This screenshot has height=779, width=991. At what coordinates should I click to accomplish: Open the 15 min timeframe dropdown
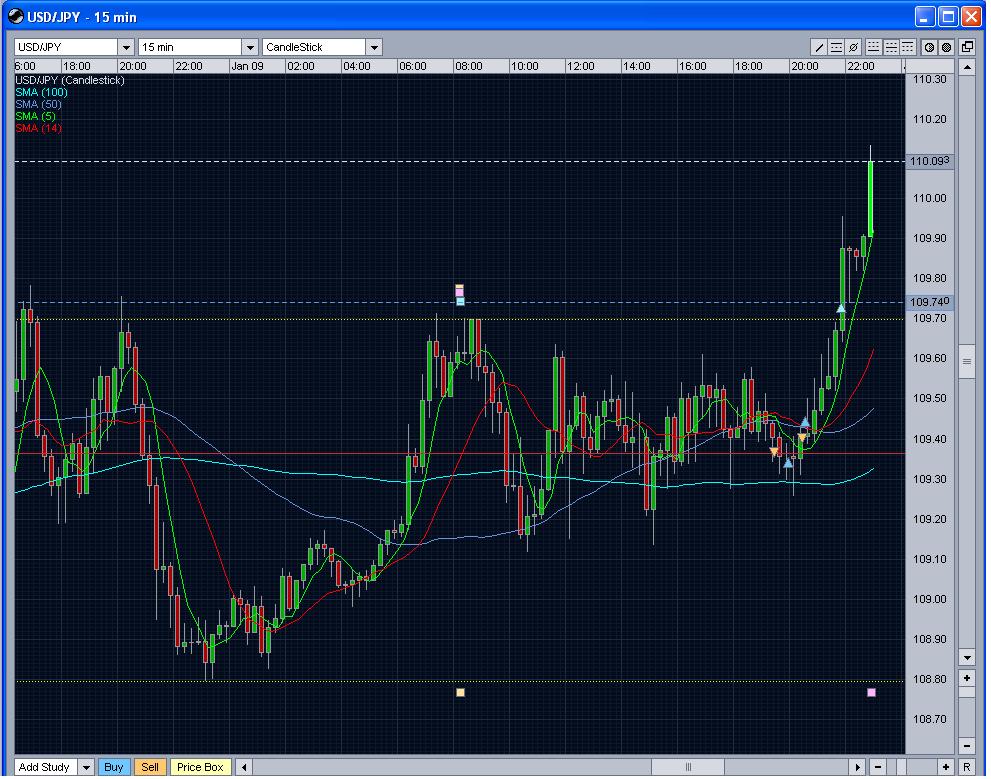click(x=251, y=47)
